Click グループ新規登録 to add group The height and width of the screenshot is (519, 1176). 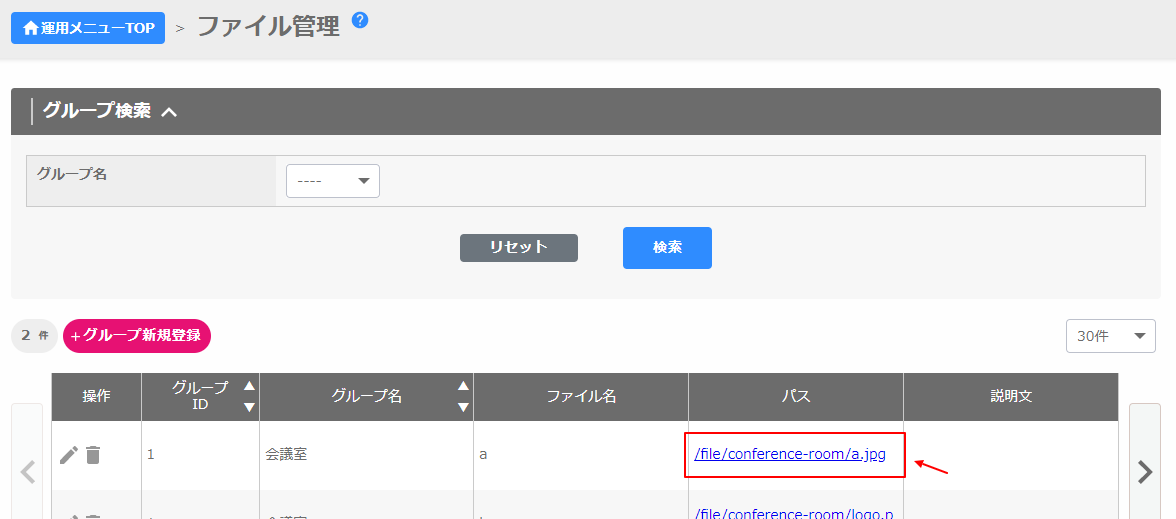tap(137, 336)
